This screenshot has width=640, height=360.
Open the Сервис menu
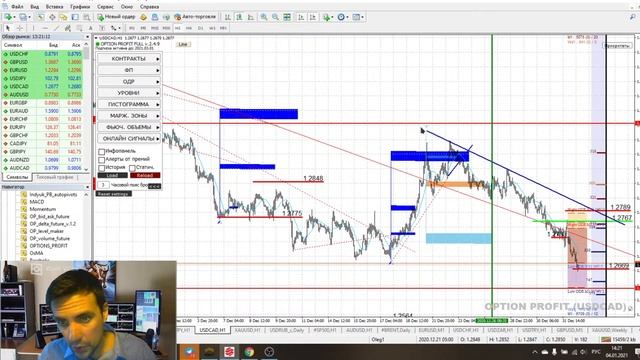coord(105,7)
